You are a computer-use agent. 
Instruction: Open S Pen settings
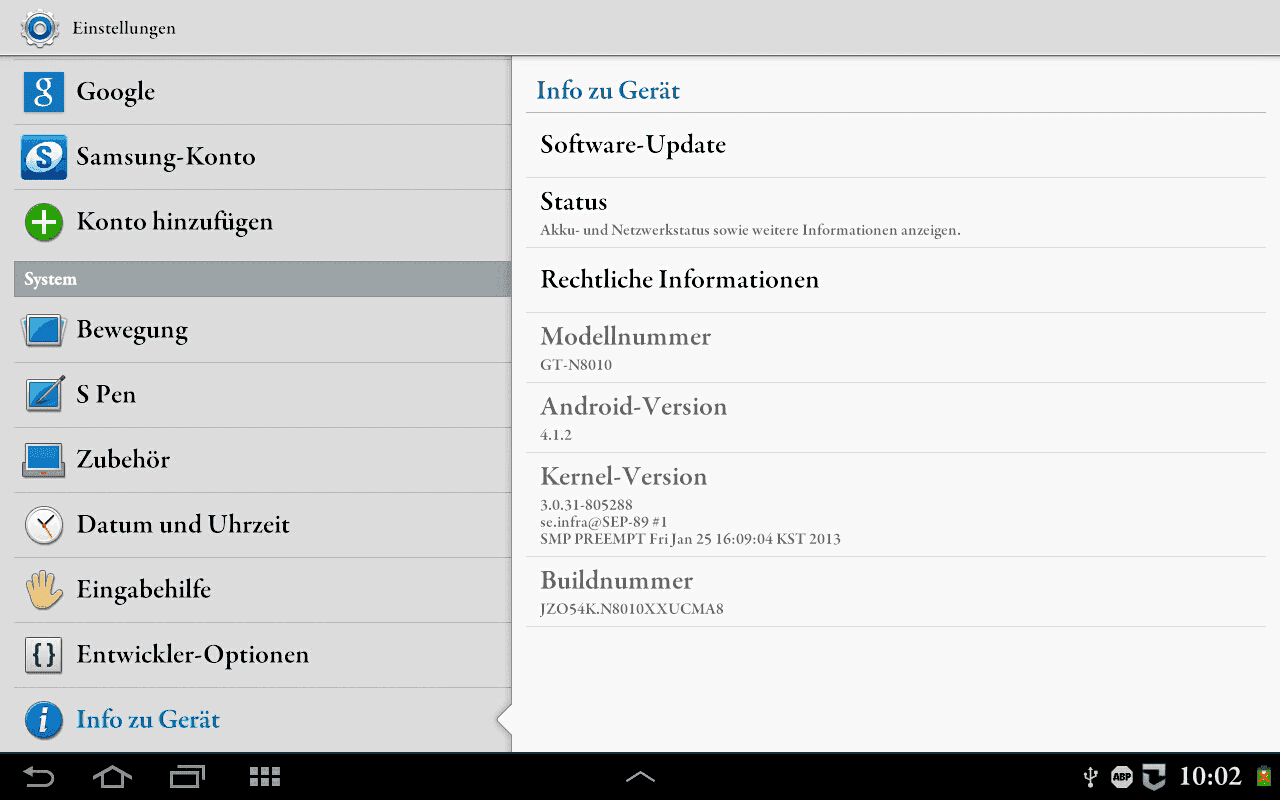point(263,395)
